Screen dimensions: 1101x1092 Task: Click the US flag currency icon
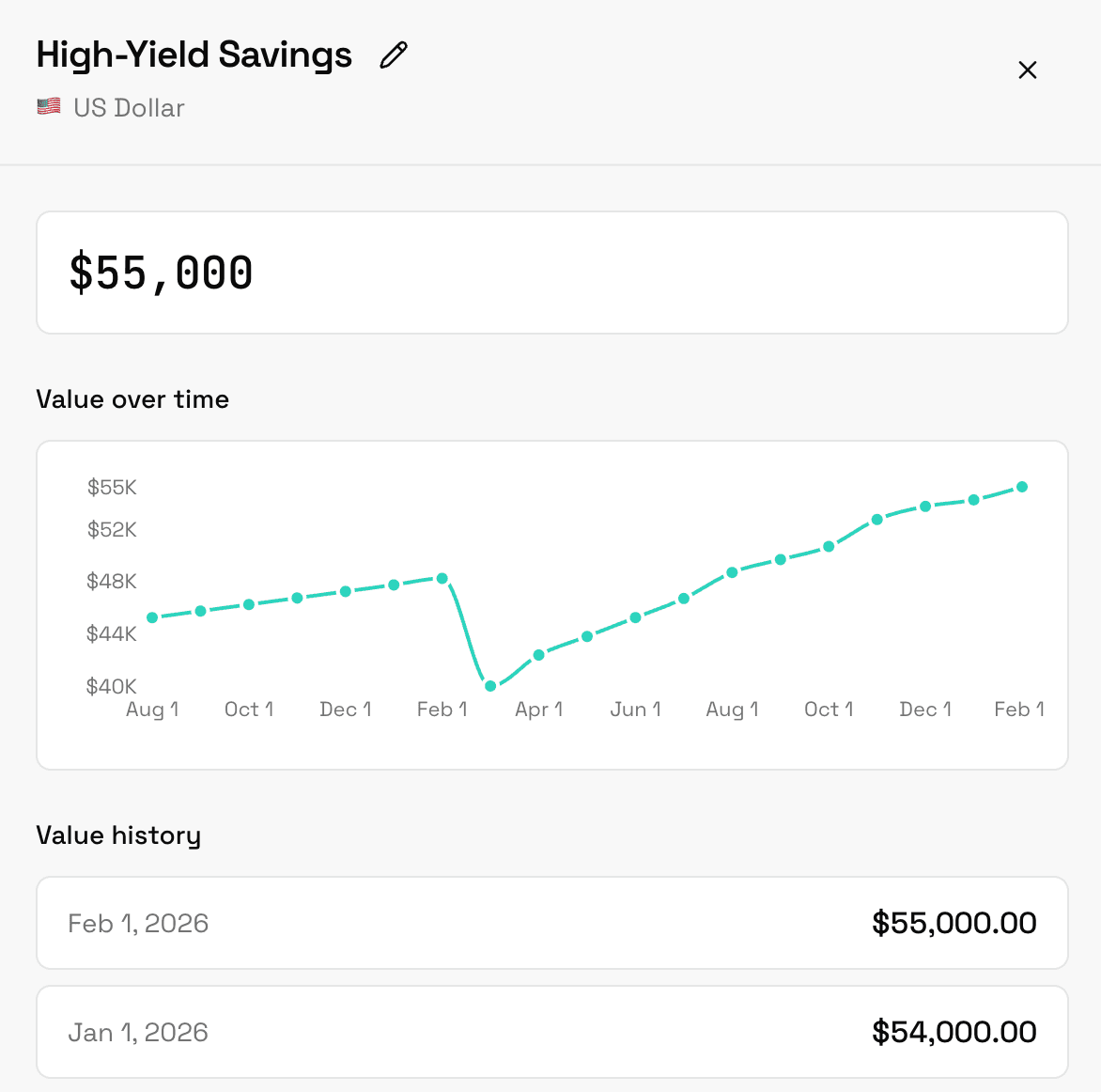pos(48,106)
